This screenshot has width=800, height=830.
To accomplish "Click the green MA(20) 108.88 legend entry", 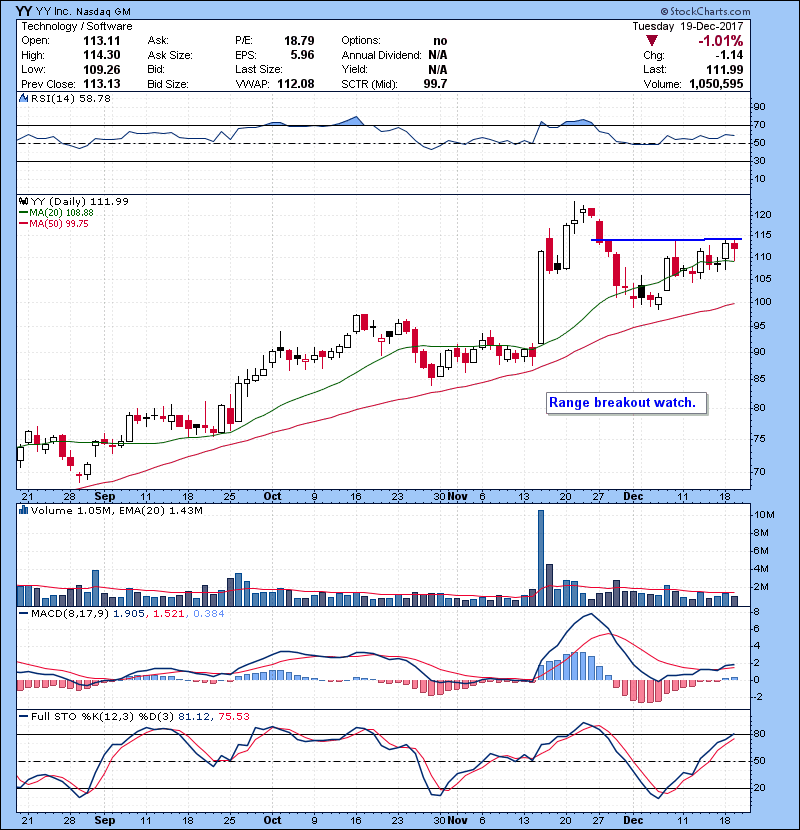I will pyautogui.click(x=57, y=212).
